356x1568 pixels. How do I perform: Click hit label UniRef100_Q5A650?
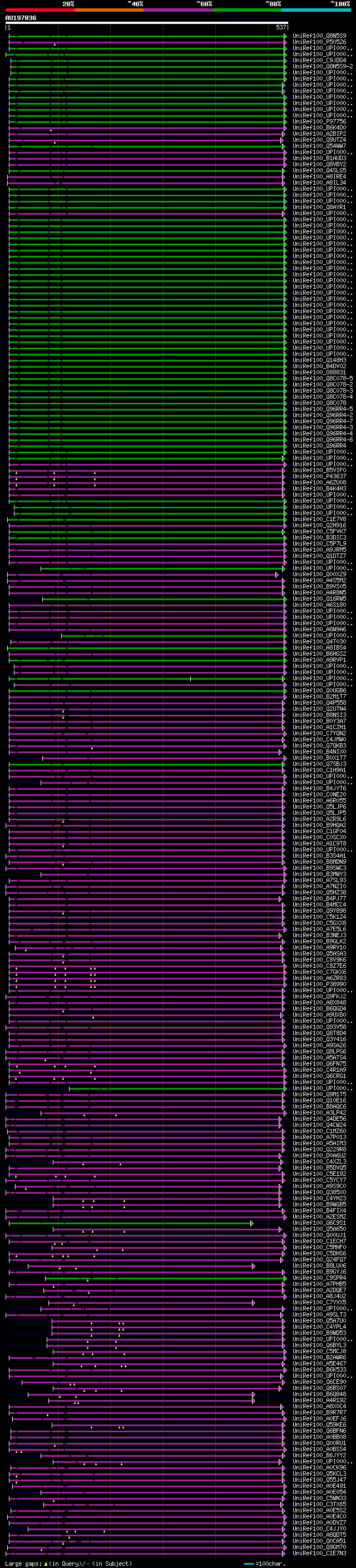(x=319, y=1228)
